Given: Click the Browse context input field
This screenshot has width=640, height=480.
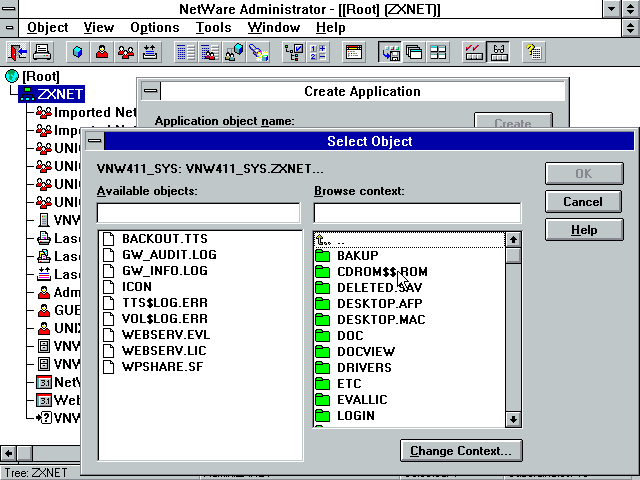Looking at the screenshot, I should coord(417,213).
